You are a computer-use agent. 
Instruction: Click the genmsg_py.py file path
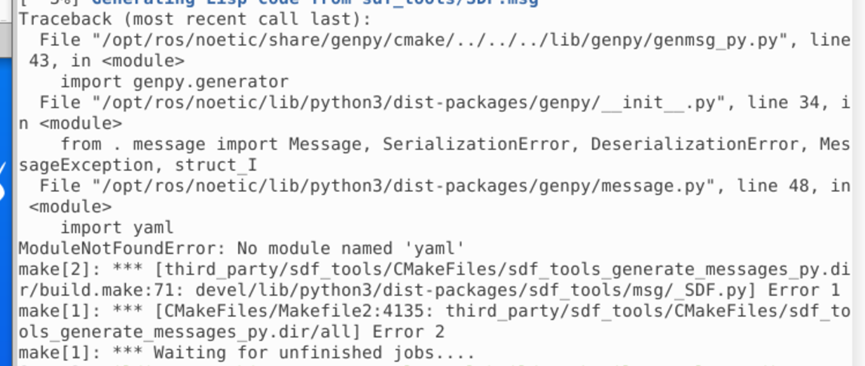coord(439,40)
